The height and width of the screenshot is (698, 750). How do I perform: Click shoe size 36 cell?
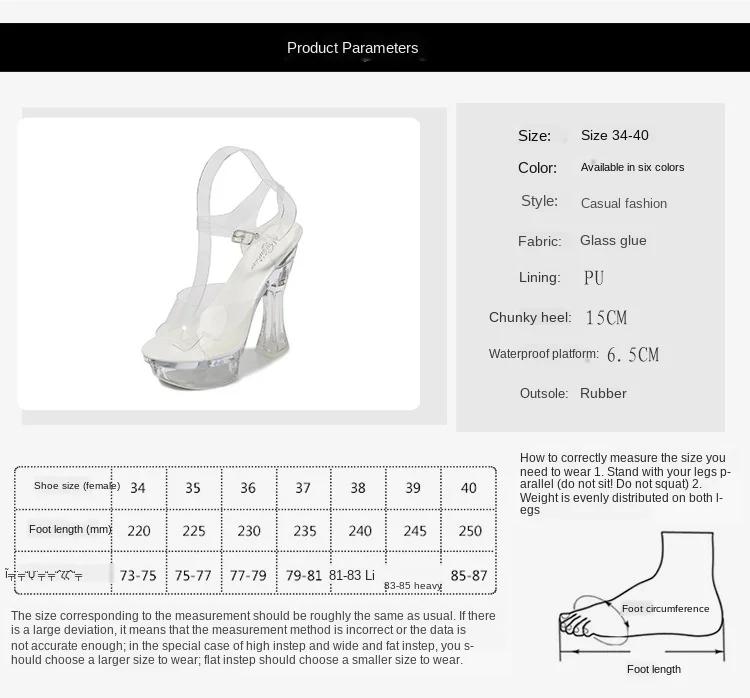coord(248,488)
